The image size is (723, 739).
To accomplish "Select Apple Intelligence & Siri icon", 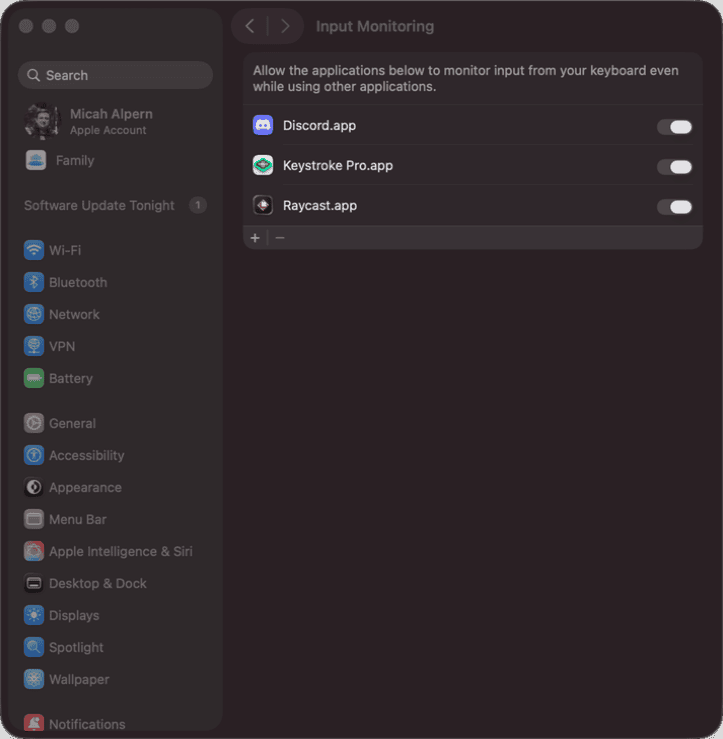I will click(x=34, y=551).
